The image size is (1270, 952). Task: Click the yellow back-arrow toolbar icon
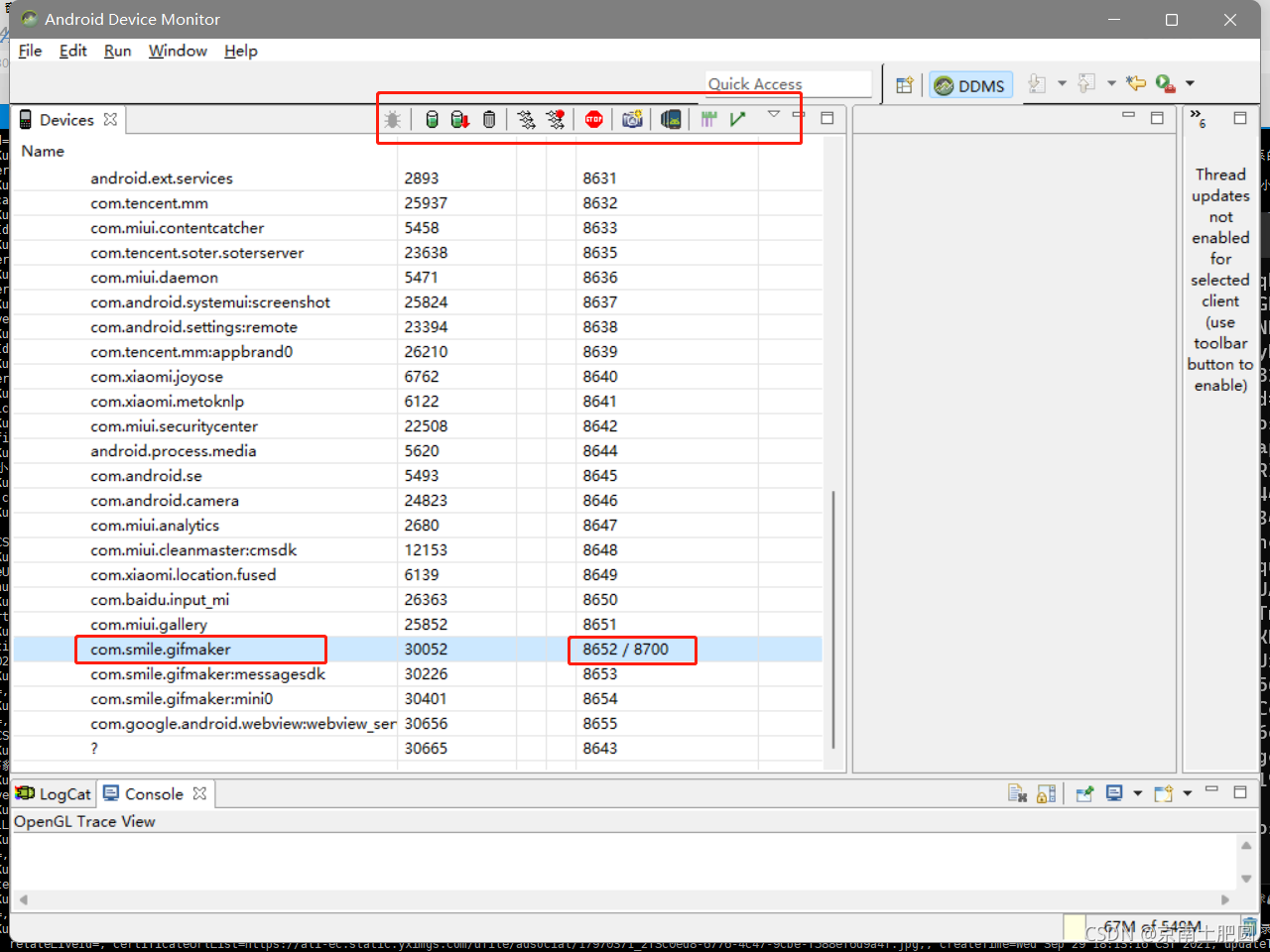coord(1136,83)
